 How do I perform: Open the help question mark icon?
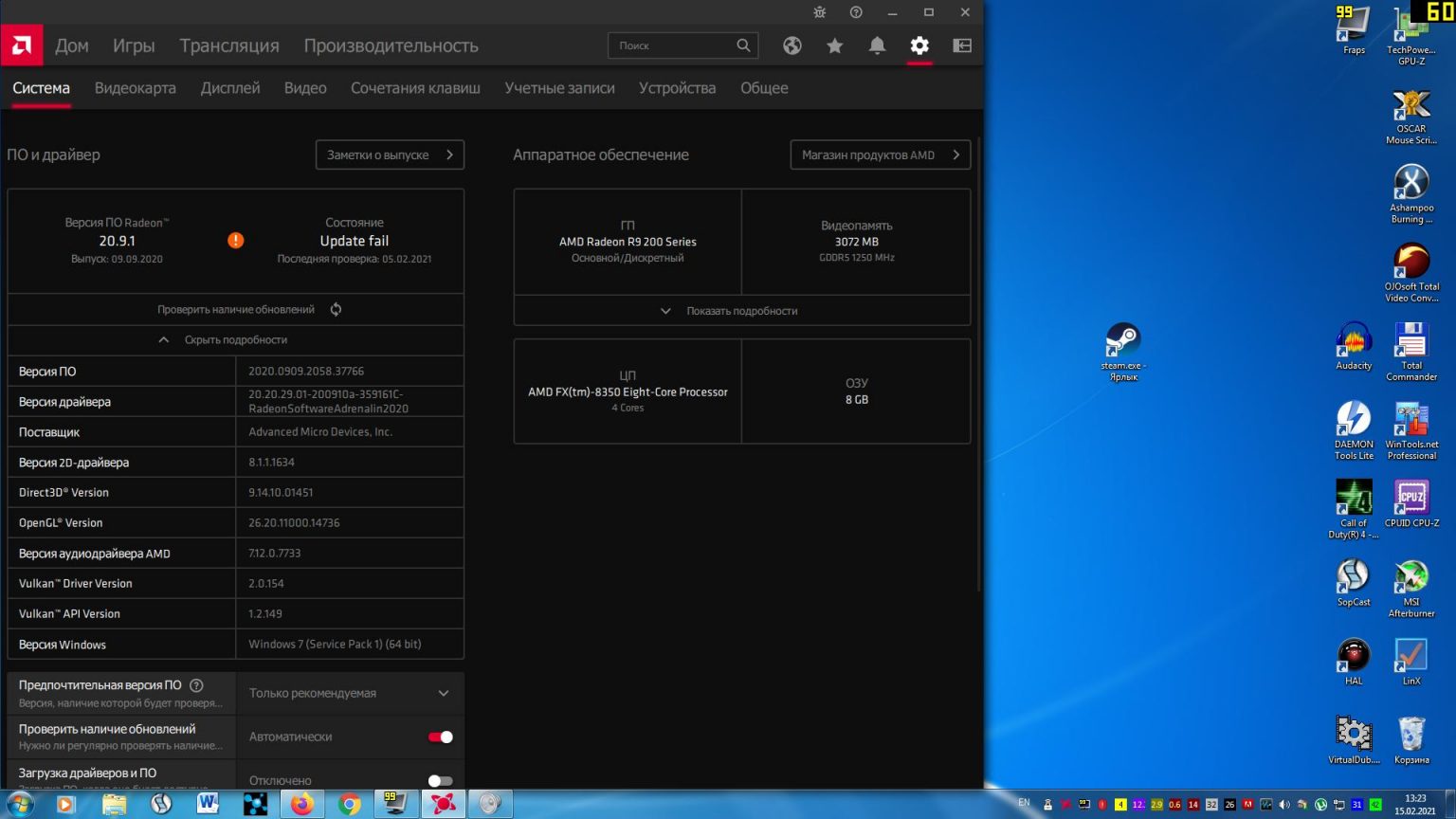[x=856, y=12]
